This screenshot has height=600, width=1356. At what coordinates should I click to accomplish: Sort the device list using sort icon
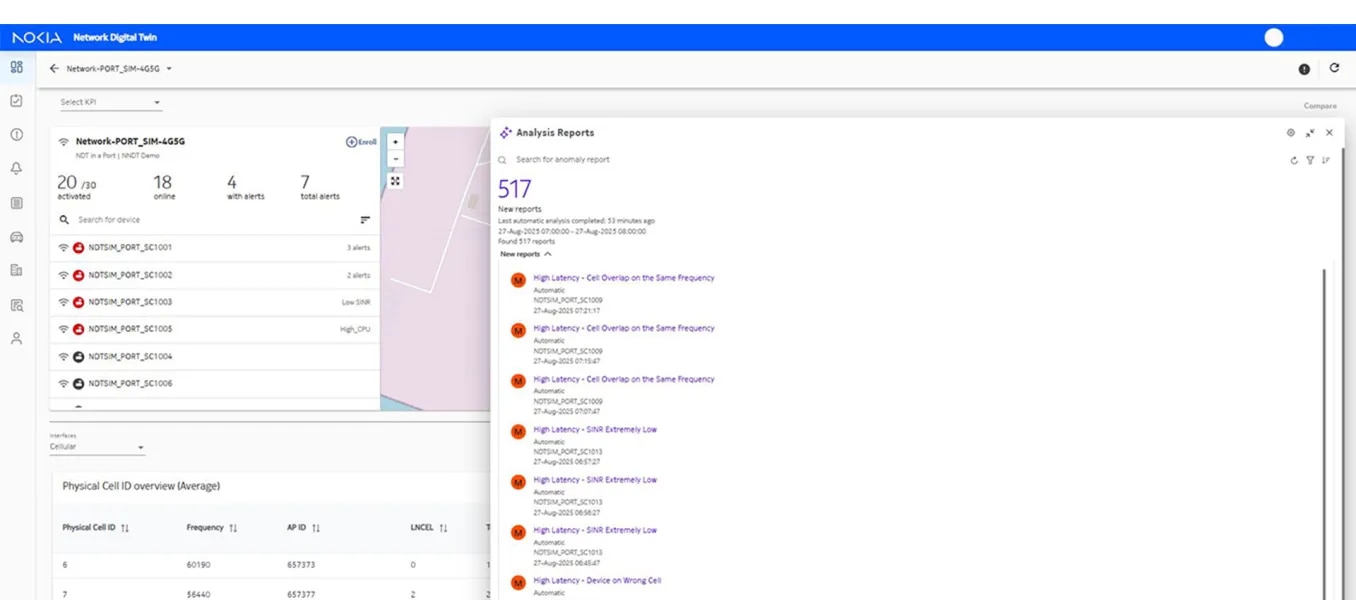(365, 220)
